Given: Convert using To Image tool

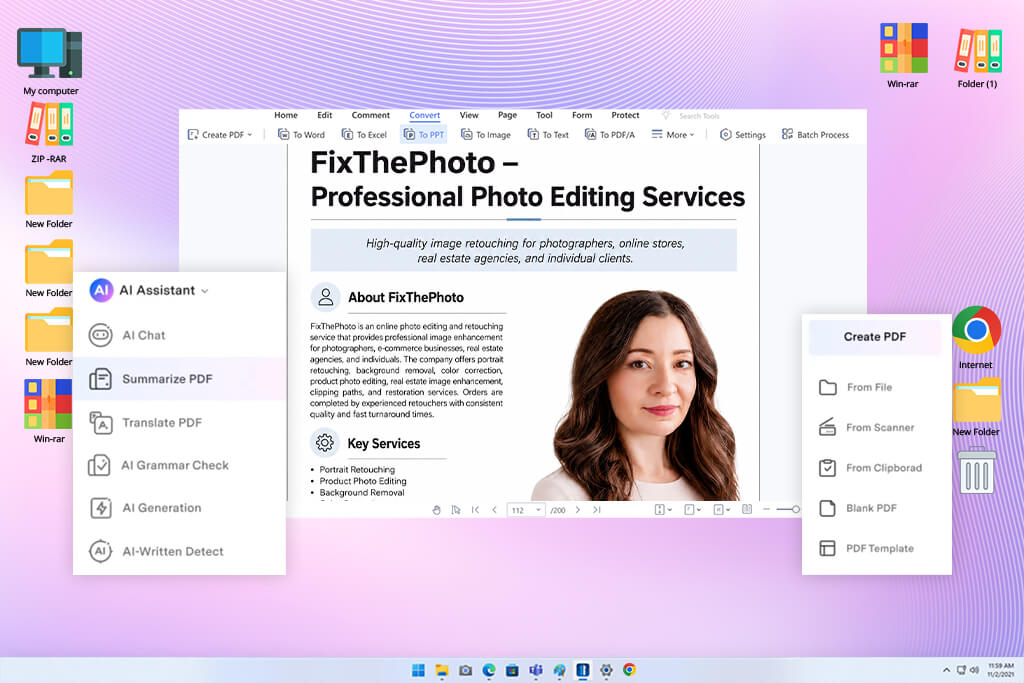Looking at the screenshot, I should 486,135.
